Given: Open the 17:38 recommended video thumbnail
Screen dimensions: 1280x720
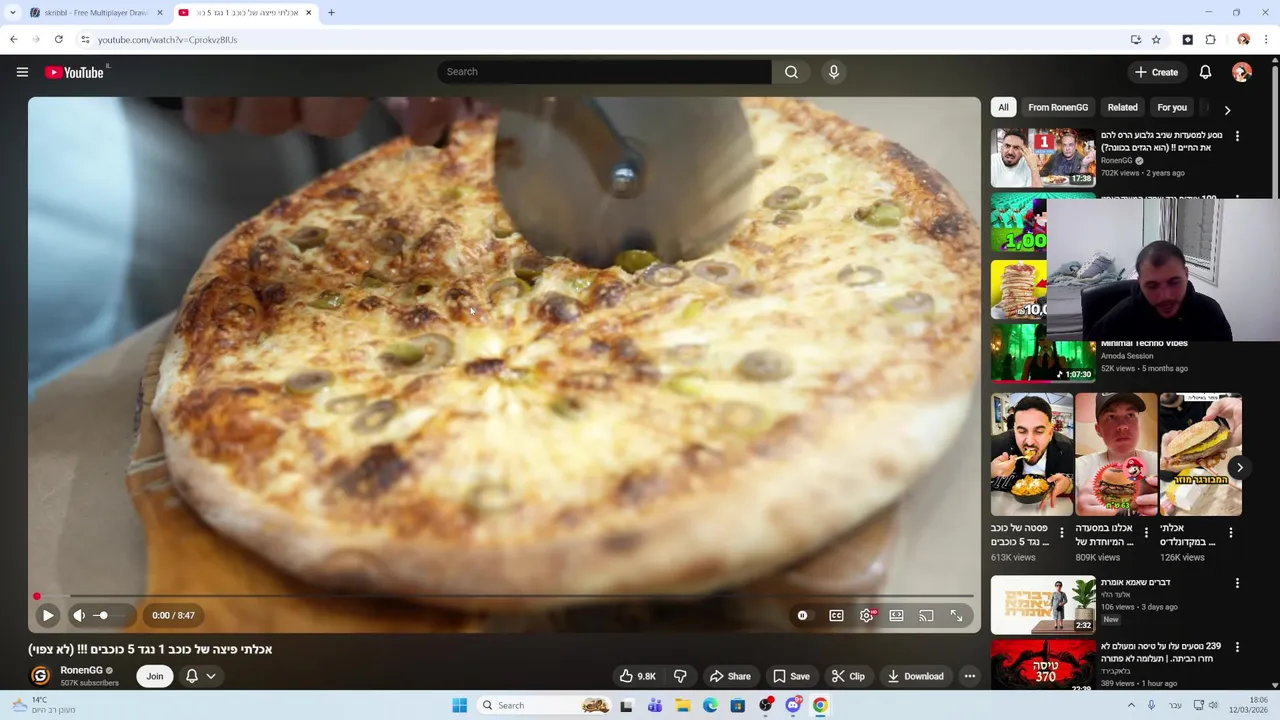Looking at the screenshot, I should [1043, 157].
